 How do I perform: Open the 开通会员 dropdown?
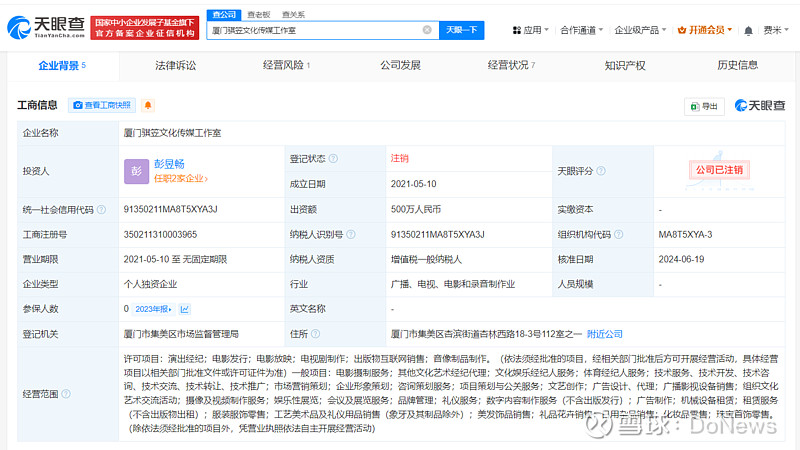pos(705,30)
